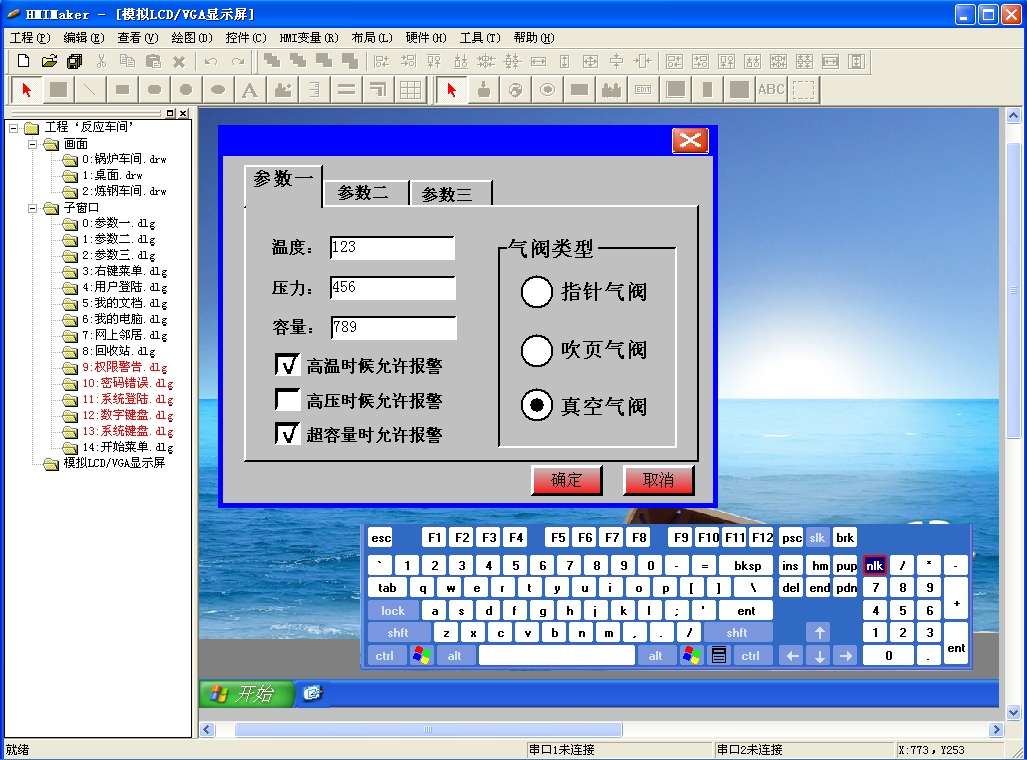Collapse the 子窗口 folder node
Image resolution: width=1027 pixels, height=760 pixels.
tap(32, 208)
